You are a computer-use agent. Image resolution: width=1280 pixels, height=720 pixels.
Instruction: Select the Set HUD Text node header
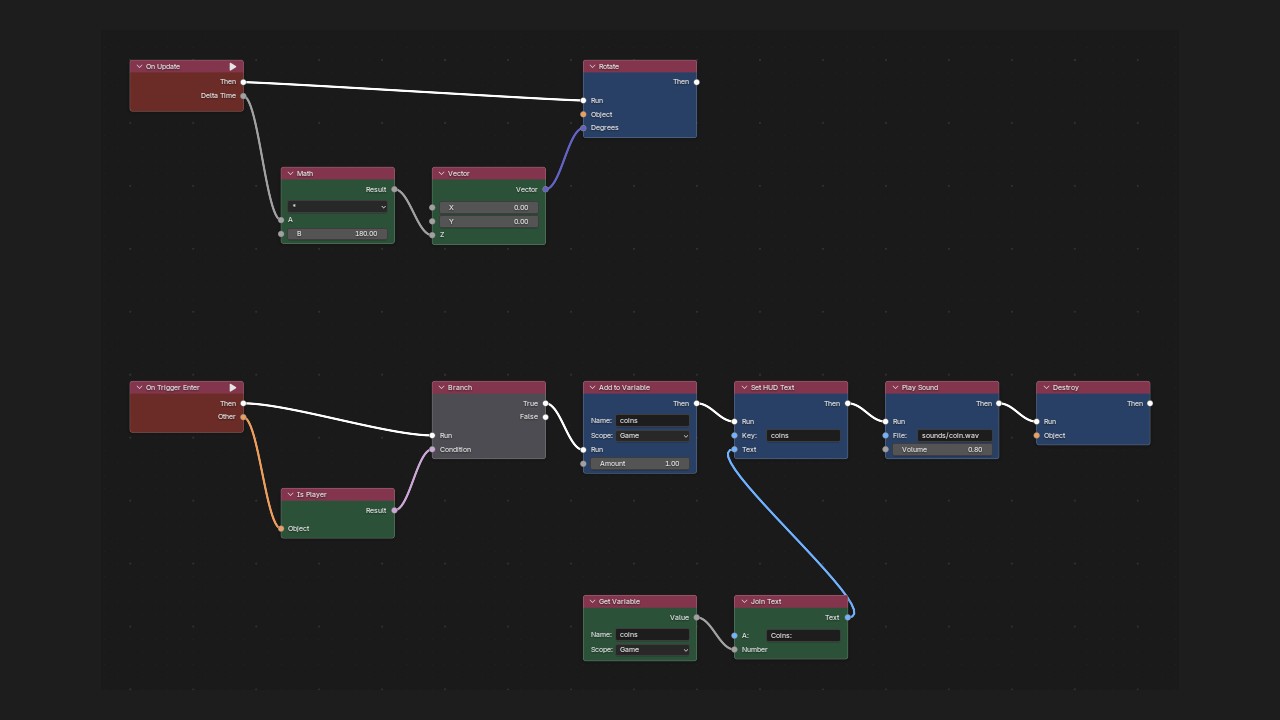click(x=791, y=388)
